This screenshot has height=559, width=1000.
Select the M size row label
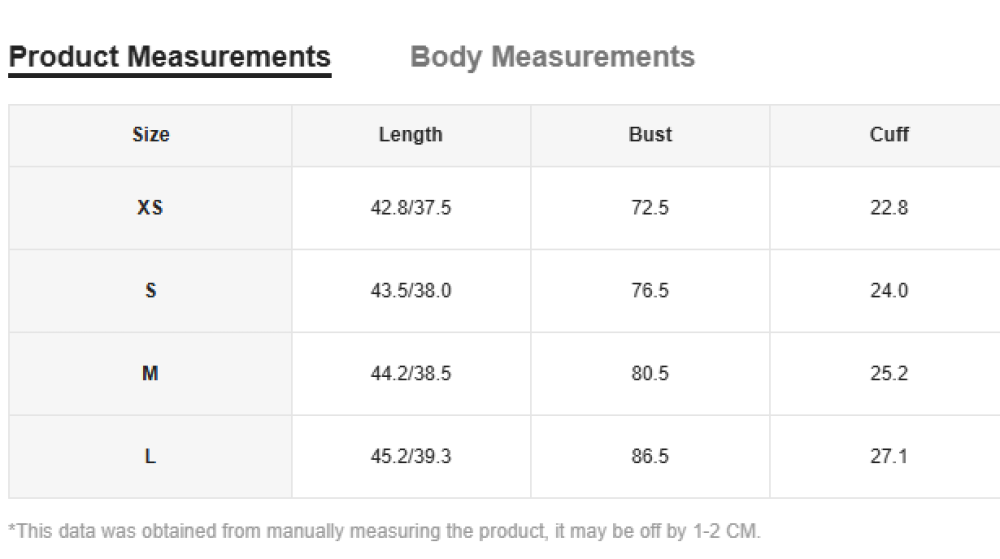(151, 374)
